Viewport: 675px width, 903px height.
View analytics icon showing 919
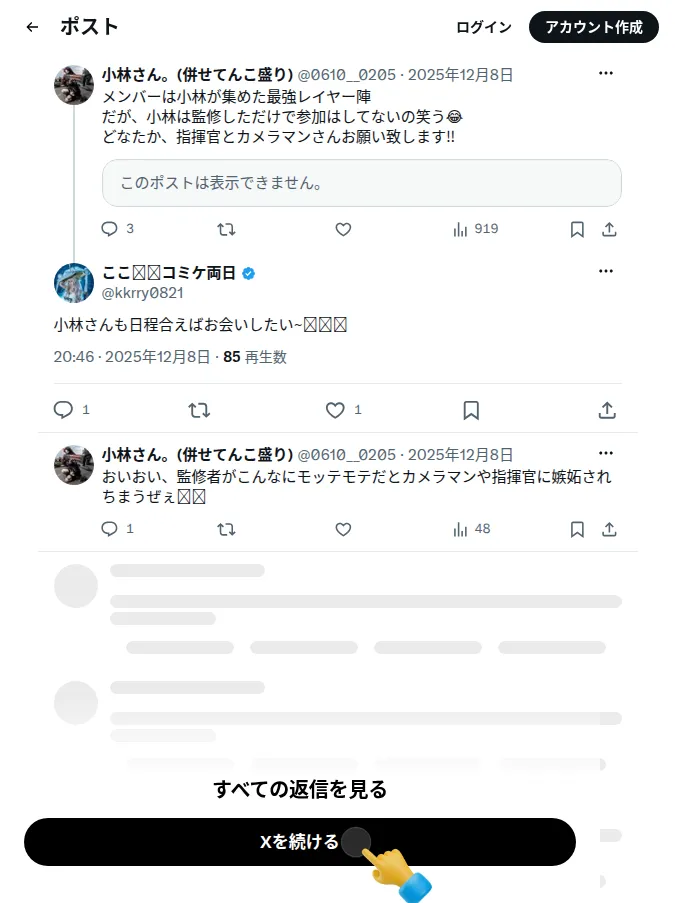tap(460, 230)
